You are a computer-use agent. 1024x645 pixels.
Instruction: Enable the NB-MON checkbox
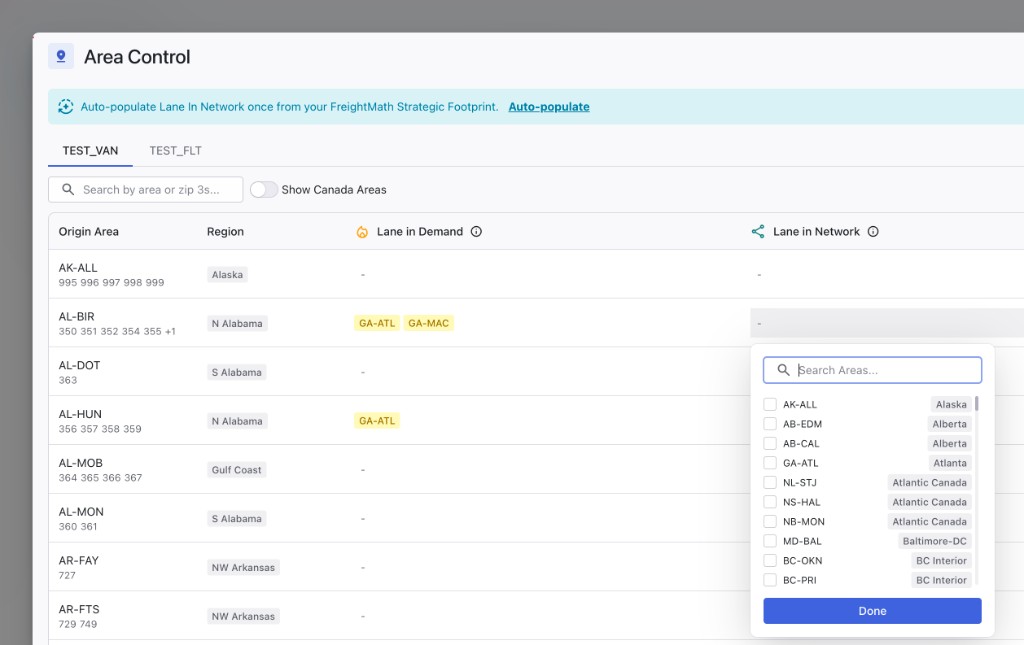point(770,522)
